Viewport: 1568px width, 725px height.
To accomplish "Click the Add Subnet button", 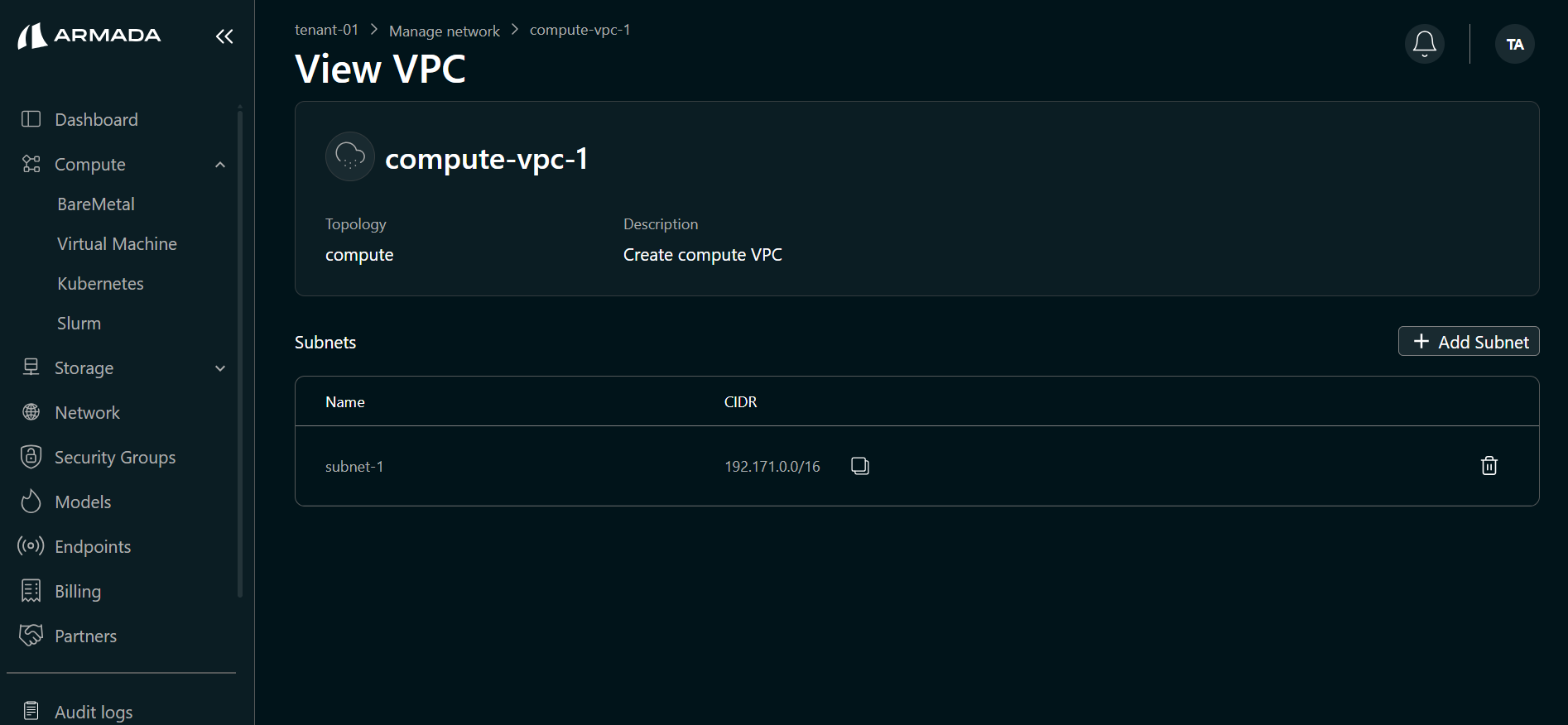I will [x=1469, y=341].
